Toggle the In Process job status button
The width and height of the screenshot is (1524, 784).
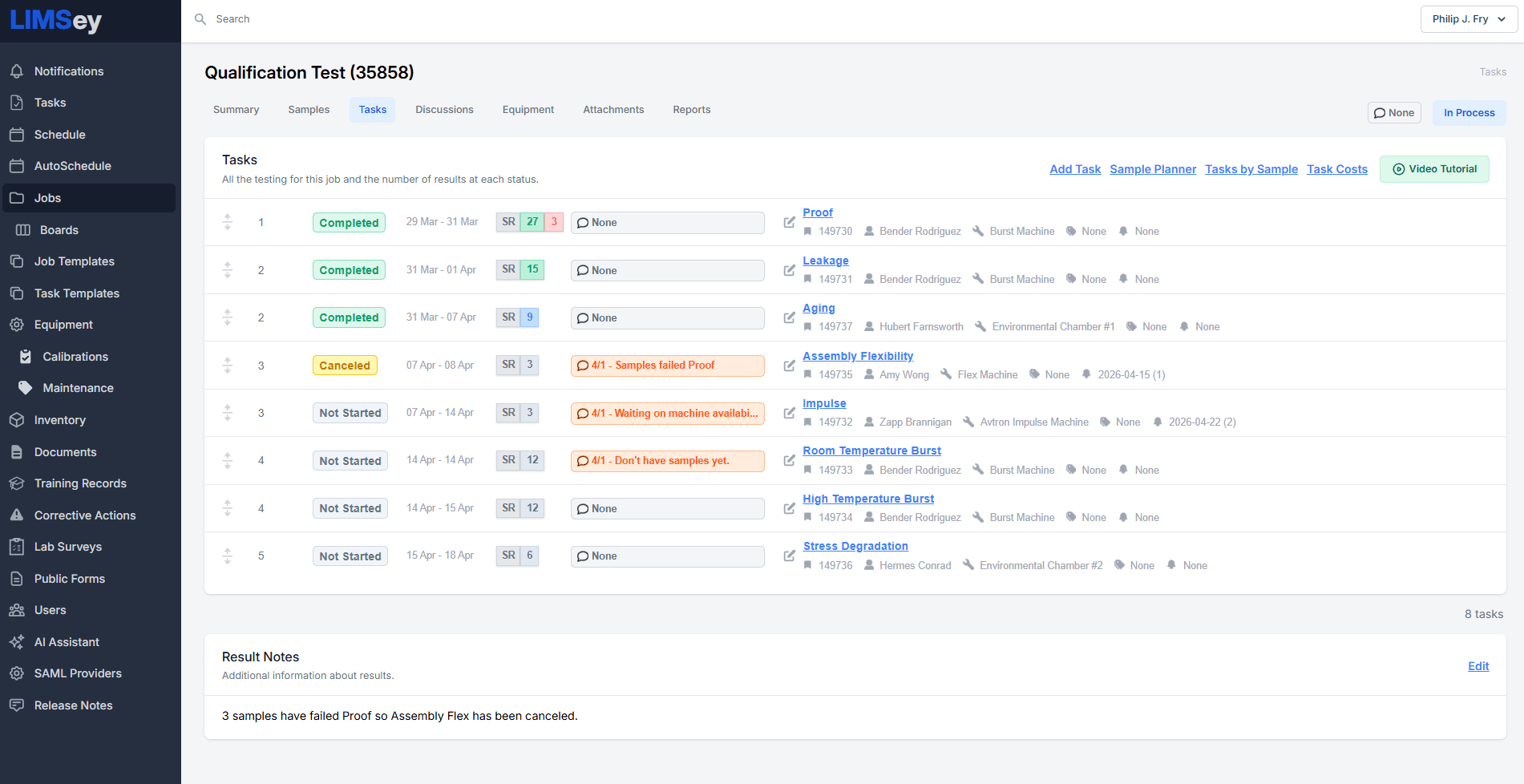(x=1469, y=113)
